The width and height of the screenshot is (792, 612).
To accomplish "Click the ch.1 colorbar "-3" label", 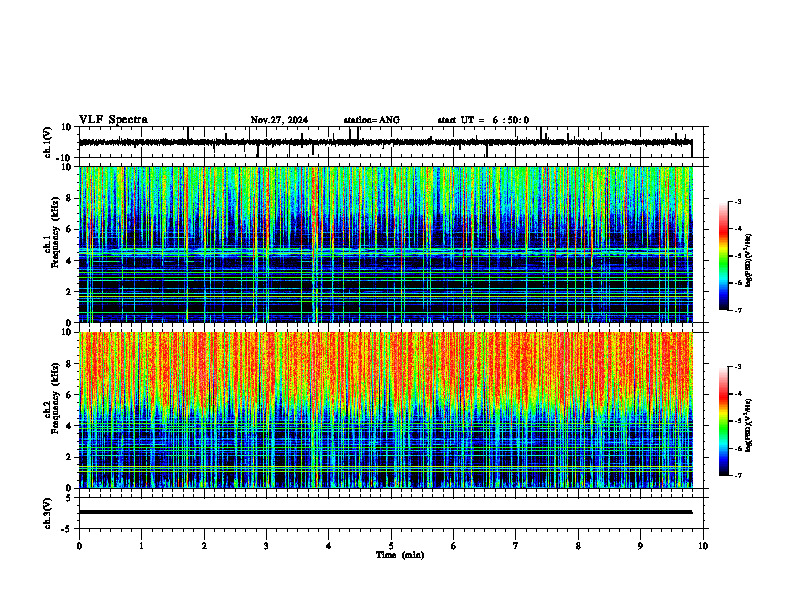I will coord(738,201).
